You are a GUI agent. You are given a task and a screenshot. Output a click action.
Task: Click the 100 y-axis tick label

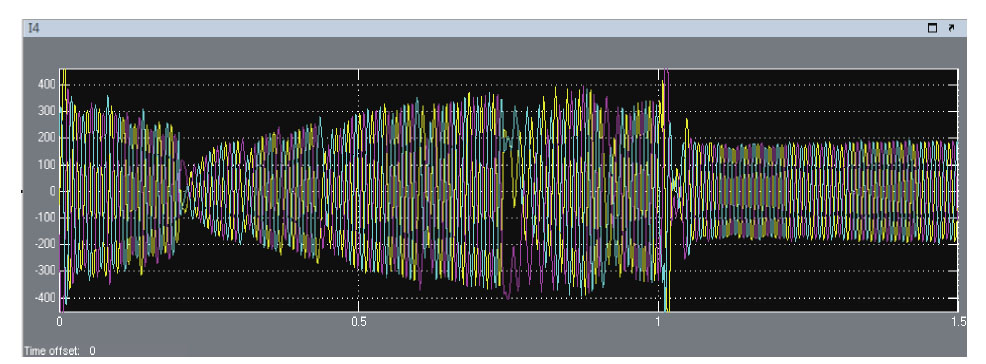[47, 165]
